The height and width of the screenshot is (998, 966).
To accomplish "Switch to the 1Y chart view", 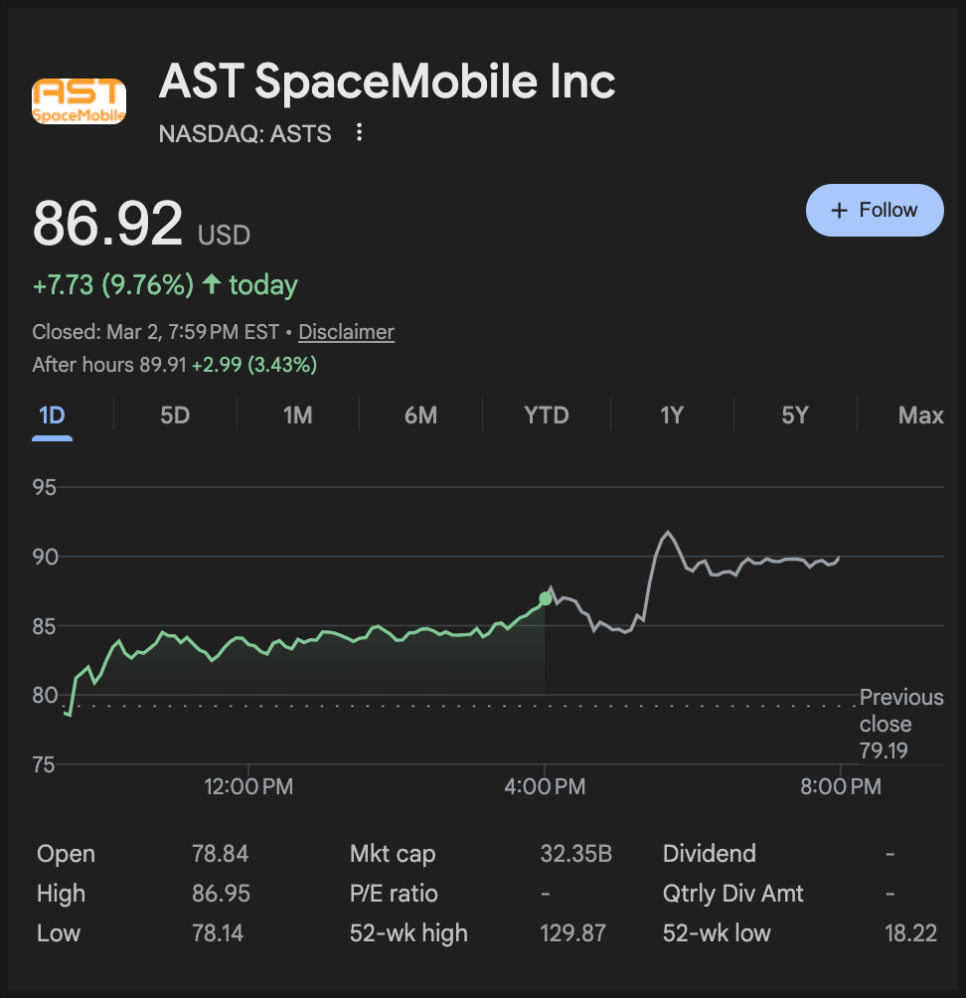I will tap(671, 415).
